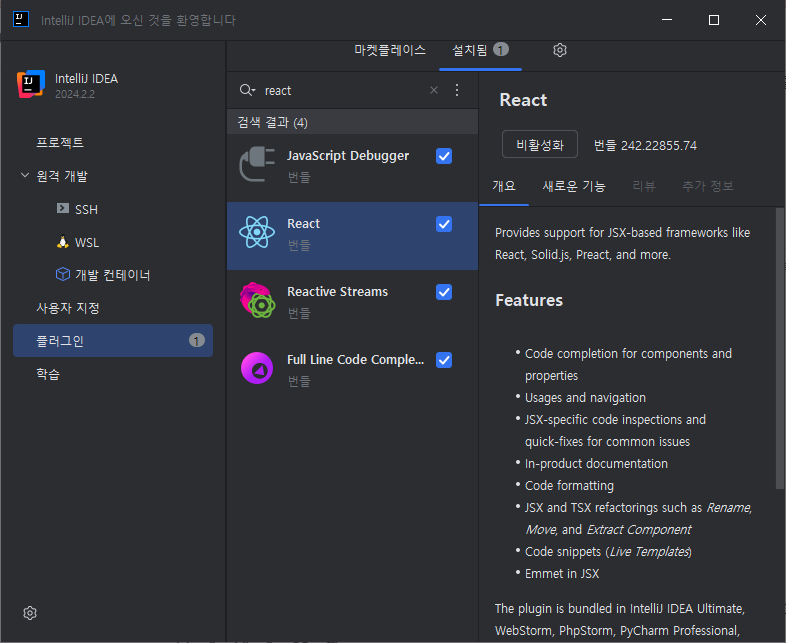Collapse the 원격 개발 tree section
Screen dimensions: 786x643
point(25,175)
